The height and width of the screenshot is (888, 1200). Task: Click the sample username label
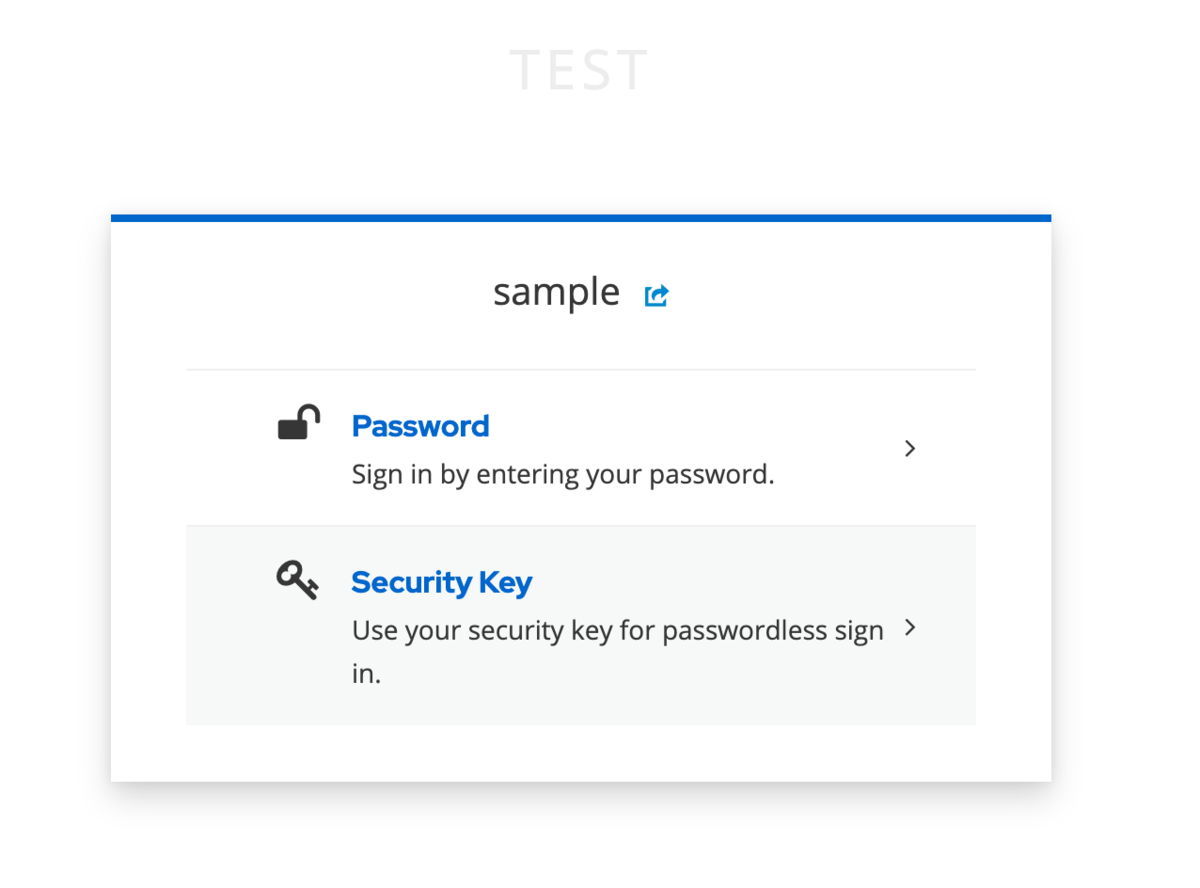coord(556,292)
